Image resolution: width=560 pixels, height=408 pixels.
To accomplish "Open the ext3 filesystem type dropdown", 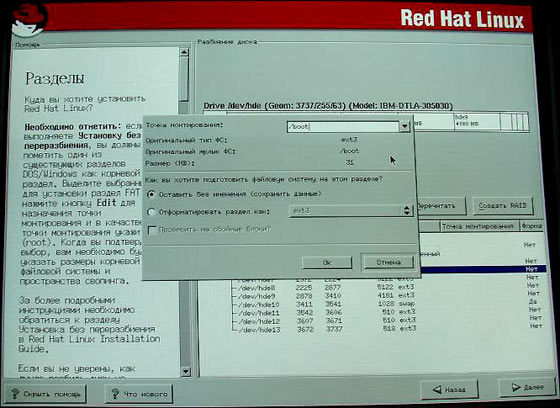I will coord(351,211).
